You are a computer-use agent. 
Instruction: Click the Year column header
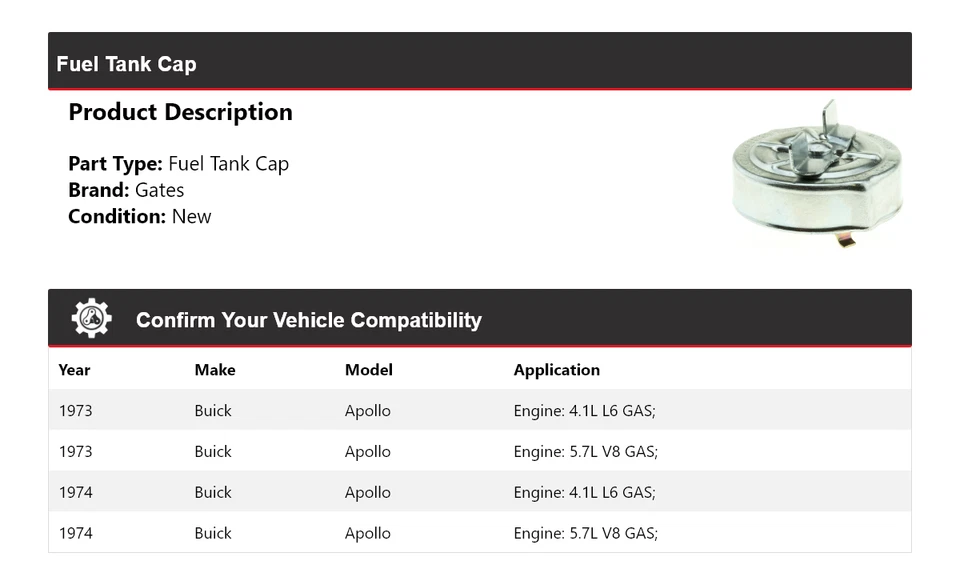click(74, 370)
